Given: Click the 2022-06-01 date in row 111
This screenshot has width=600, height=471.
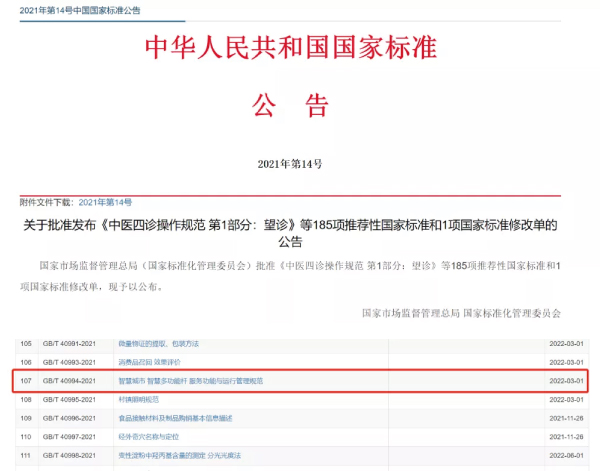Looking at the screenshot, I should point(567,456).
